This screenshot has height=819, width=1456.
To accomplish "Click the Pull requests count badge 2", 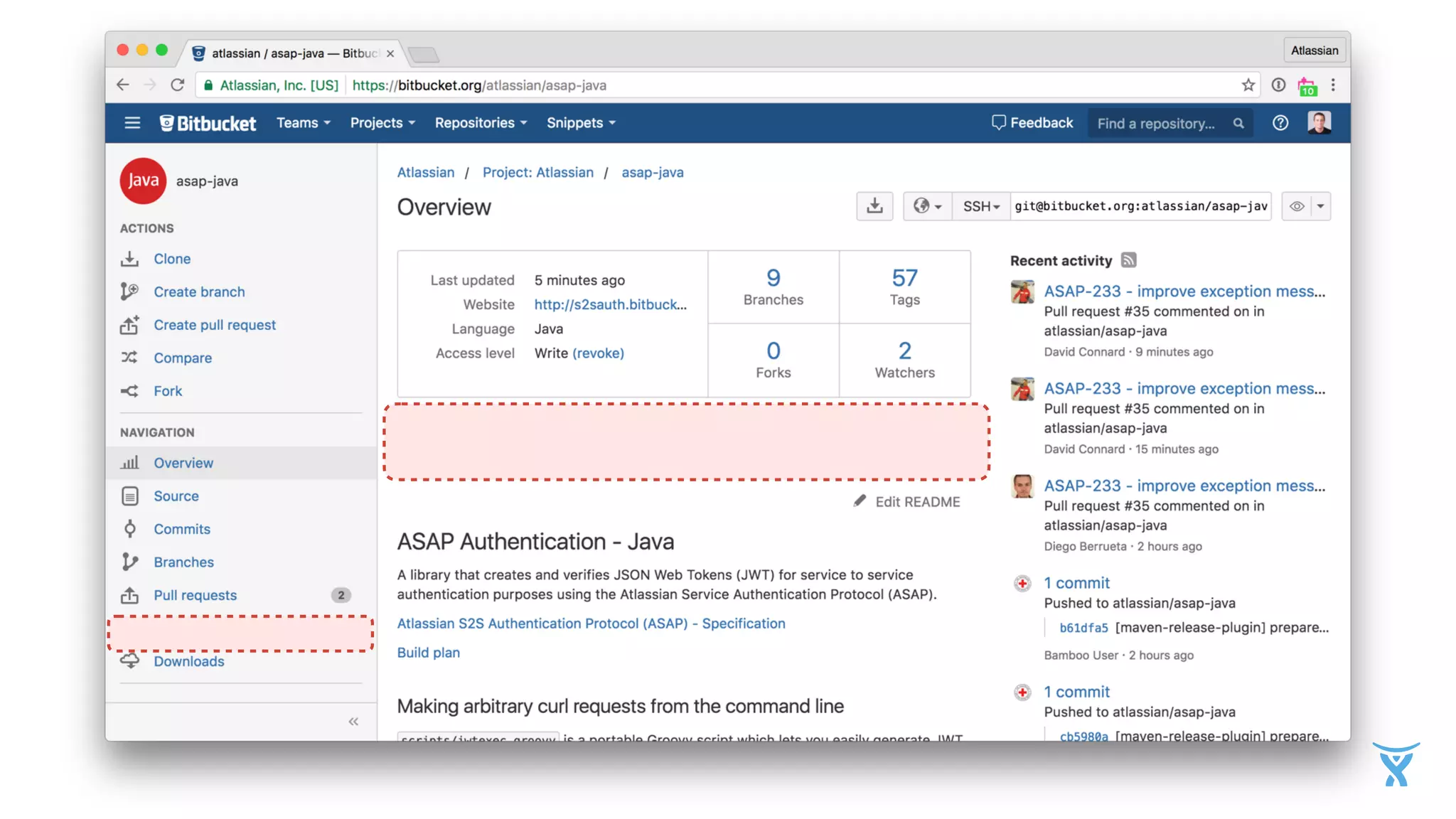I will tap(341, 595).
